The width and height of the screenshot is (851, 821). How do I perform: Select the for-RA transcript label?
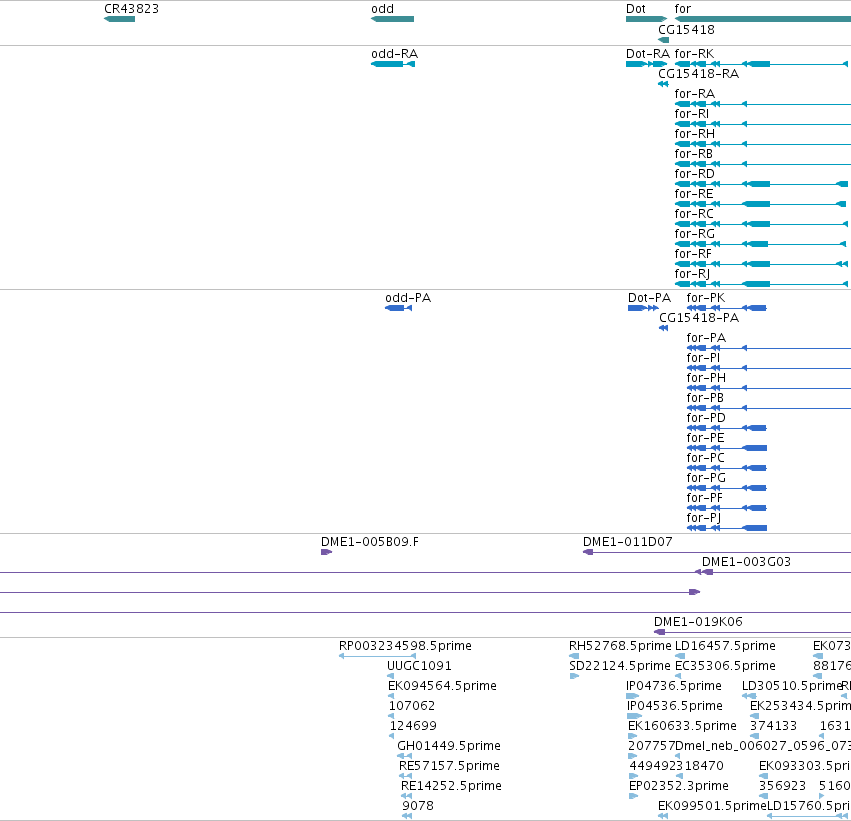(695, 94)
